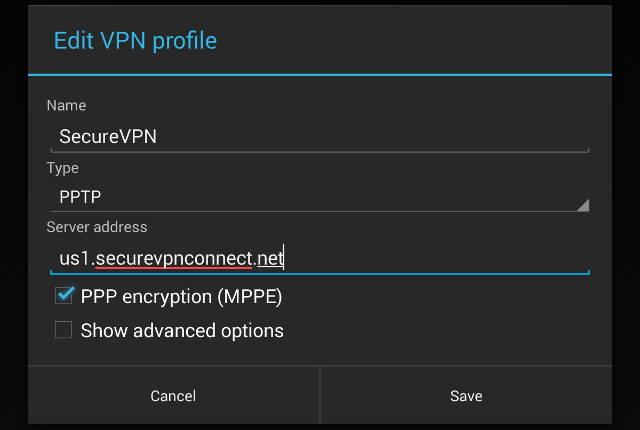Image resolution: width=640 pixels, height=430 pixels.
Task: Click the ".net" ending of the server address
Action: coord(270,259)
